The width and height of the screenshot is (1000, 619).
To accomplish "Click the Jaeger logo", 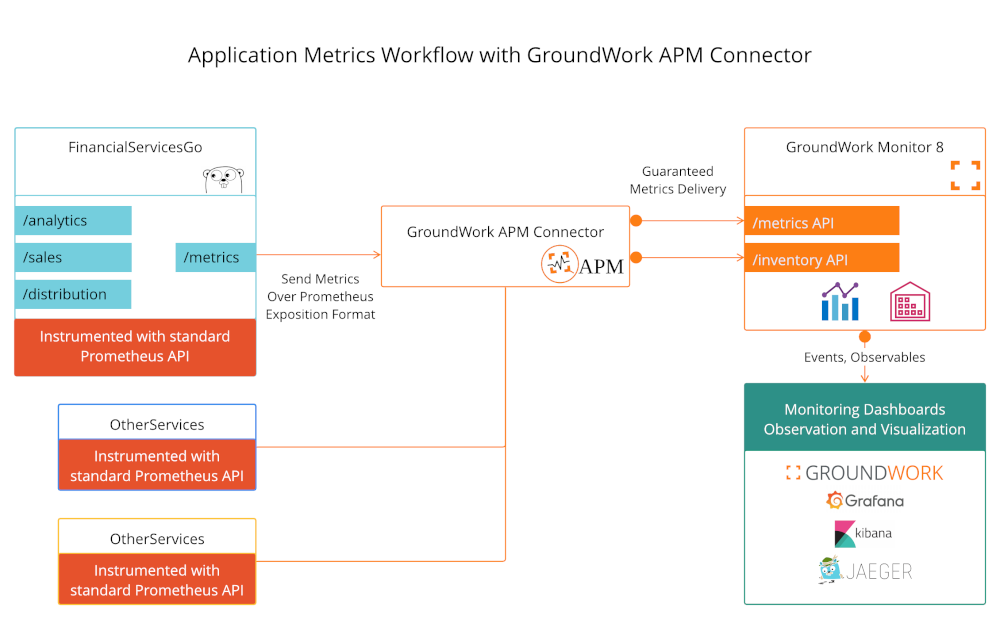I will (865, 571).
